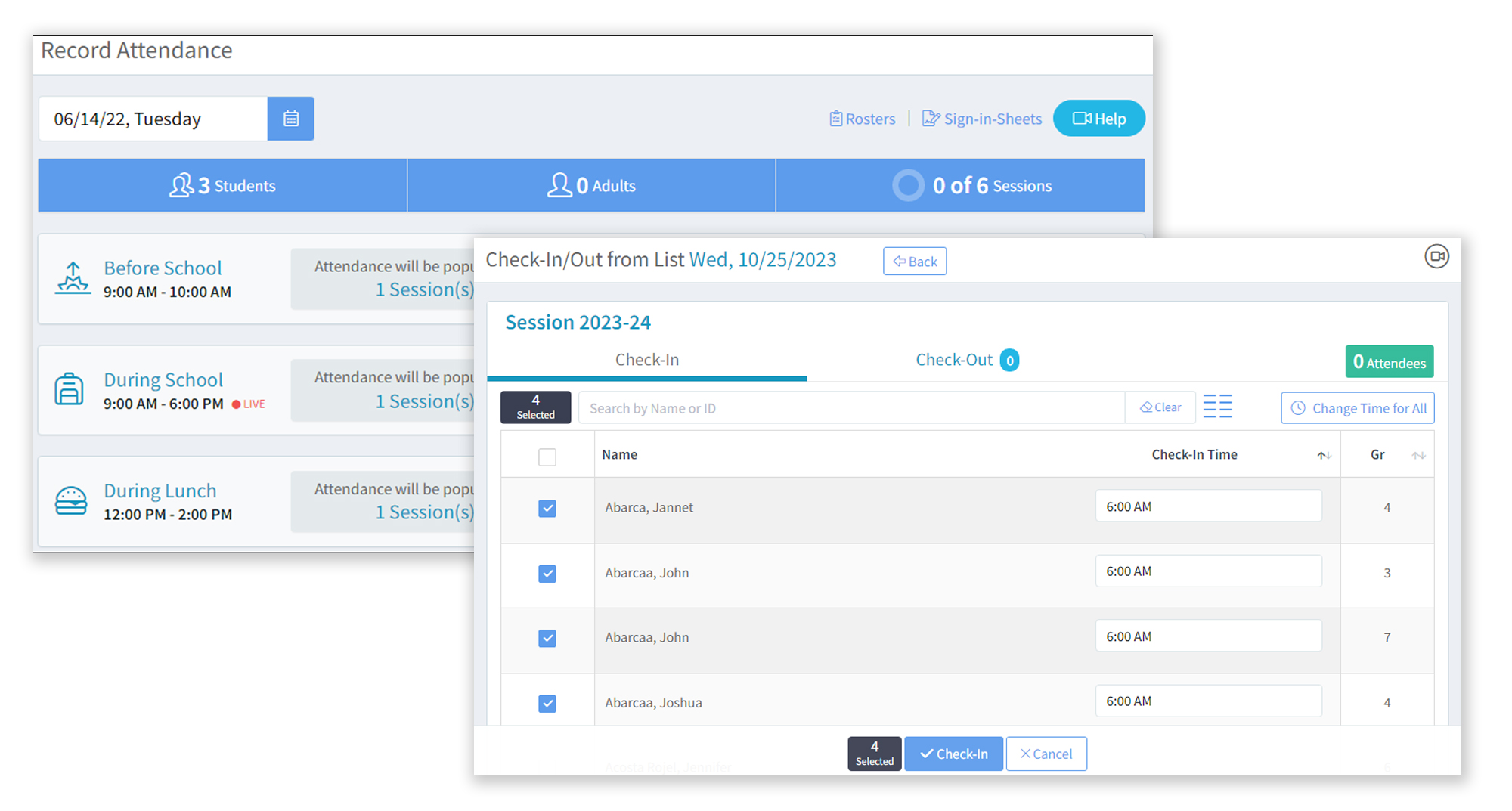Click the Back button
Image resolution: width=1512 pixels, height=811 pixels.
pos(915,262)
